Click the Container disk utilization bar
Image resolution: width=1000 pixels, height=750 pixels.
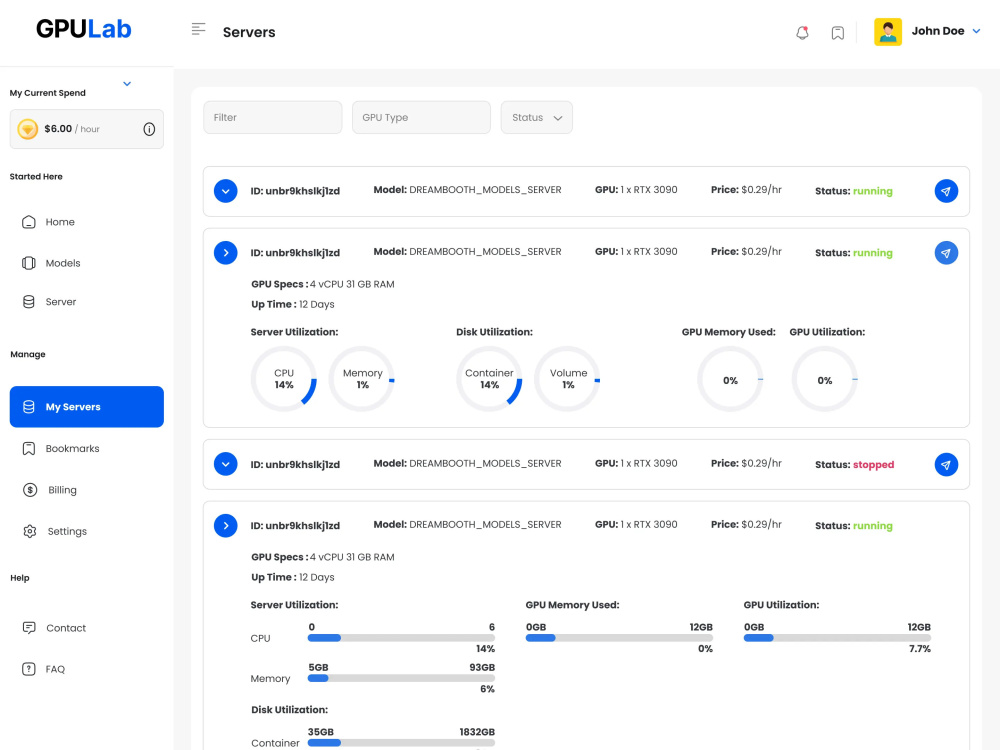401,742
